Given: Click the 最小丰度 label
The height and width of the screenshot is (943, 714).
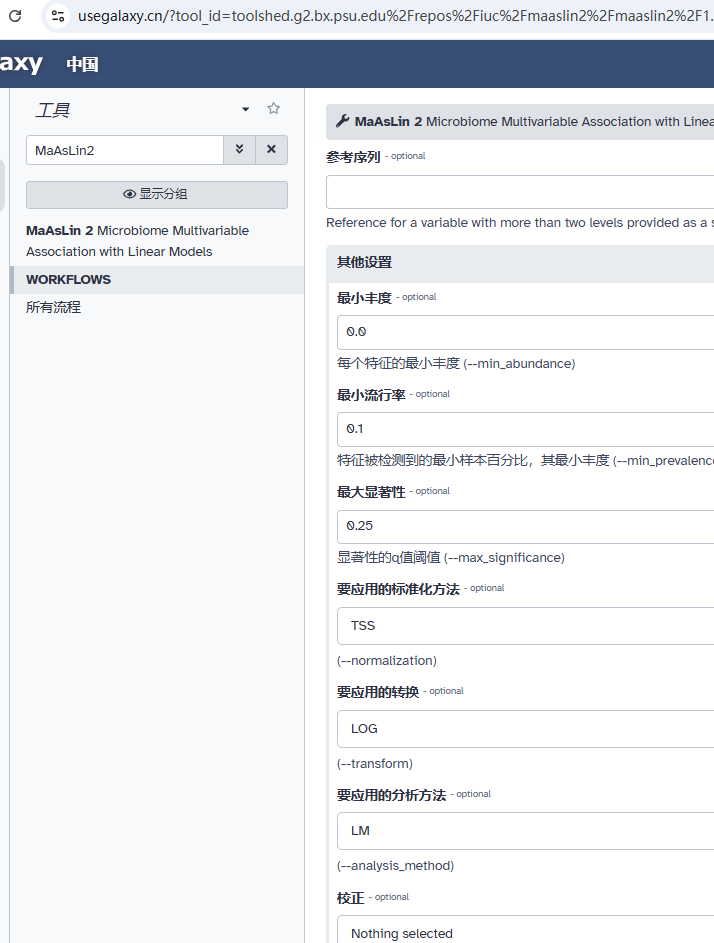Looking at the screenshot, I should click(x=364, y=298).
